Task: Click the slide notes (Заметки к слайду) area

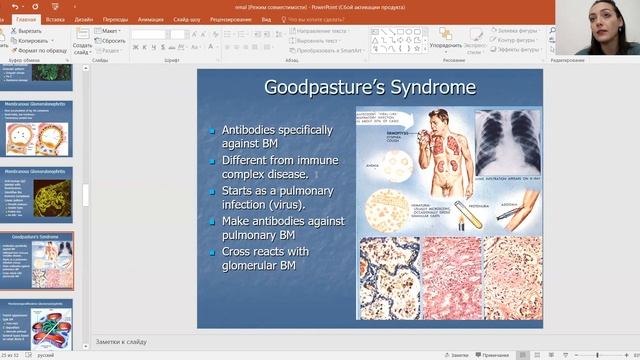Action: [121, 342]
